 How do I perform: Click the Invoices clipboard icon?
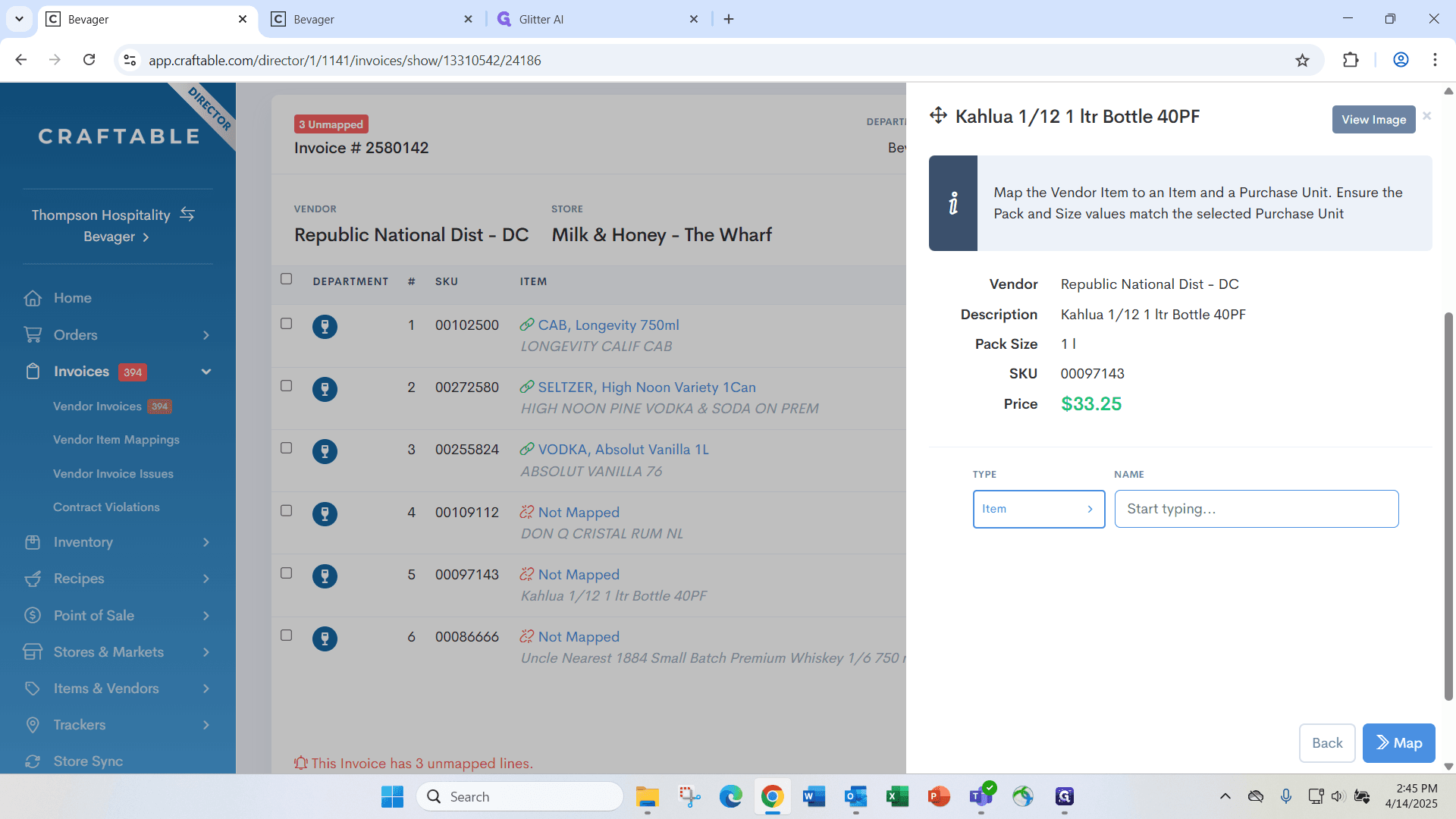tap(33, 372)
